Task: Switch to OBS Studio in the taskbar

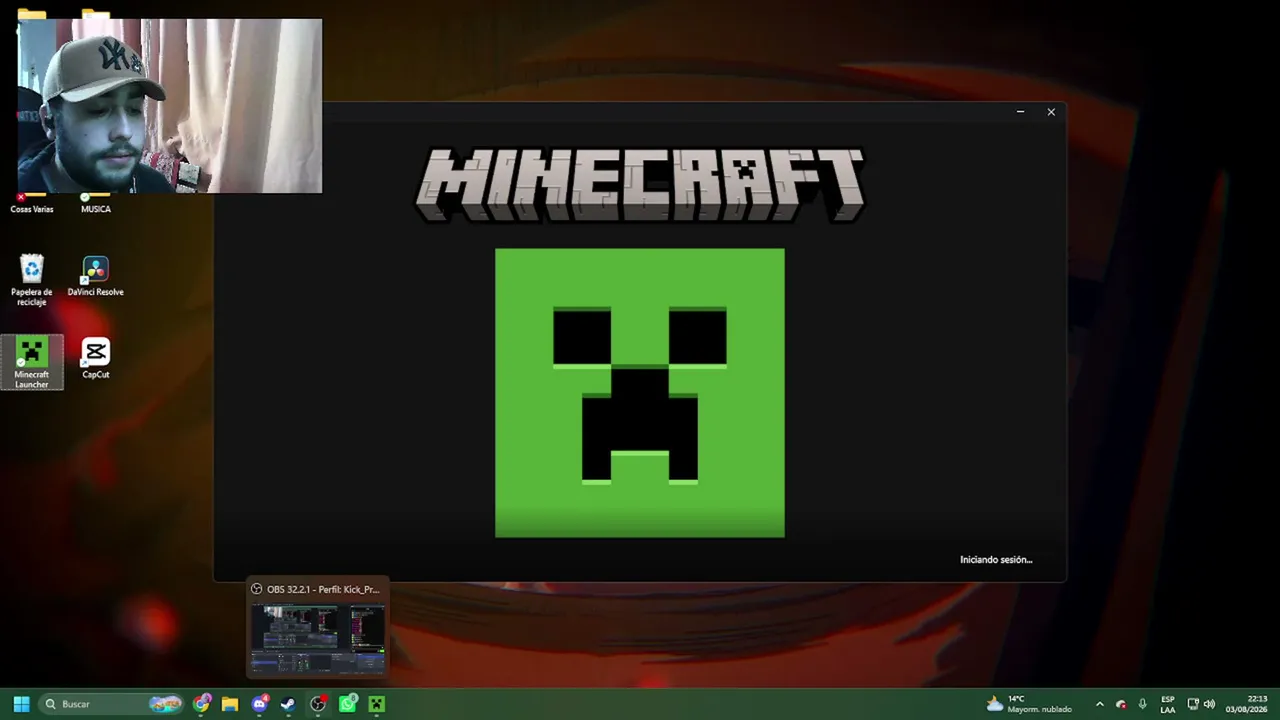Action: point(318,704)
